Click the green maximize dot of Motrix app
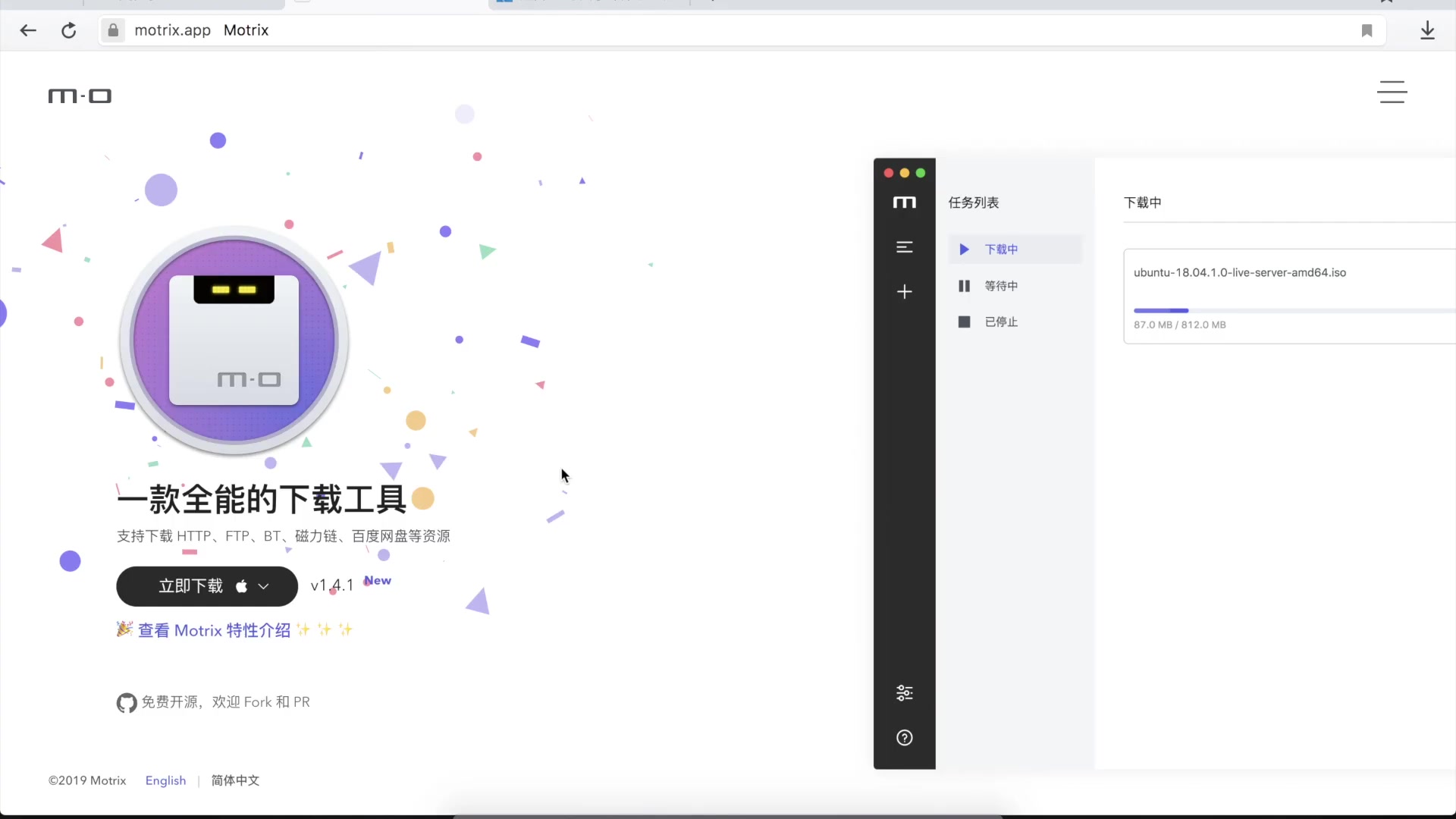1456x819 pixels. pyautogui.click(x=920, y=173)
